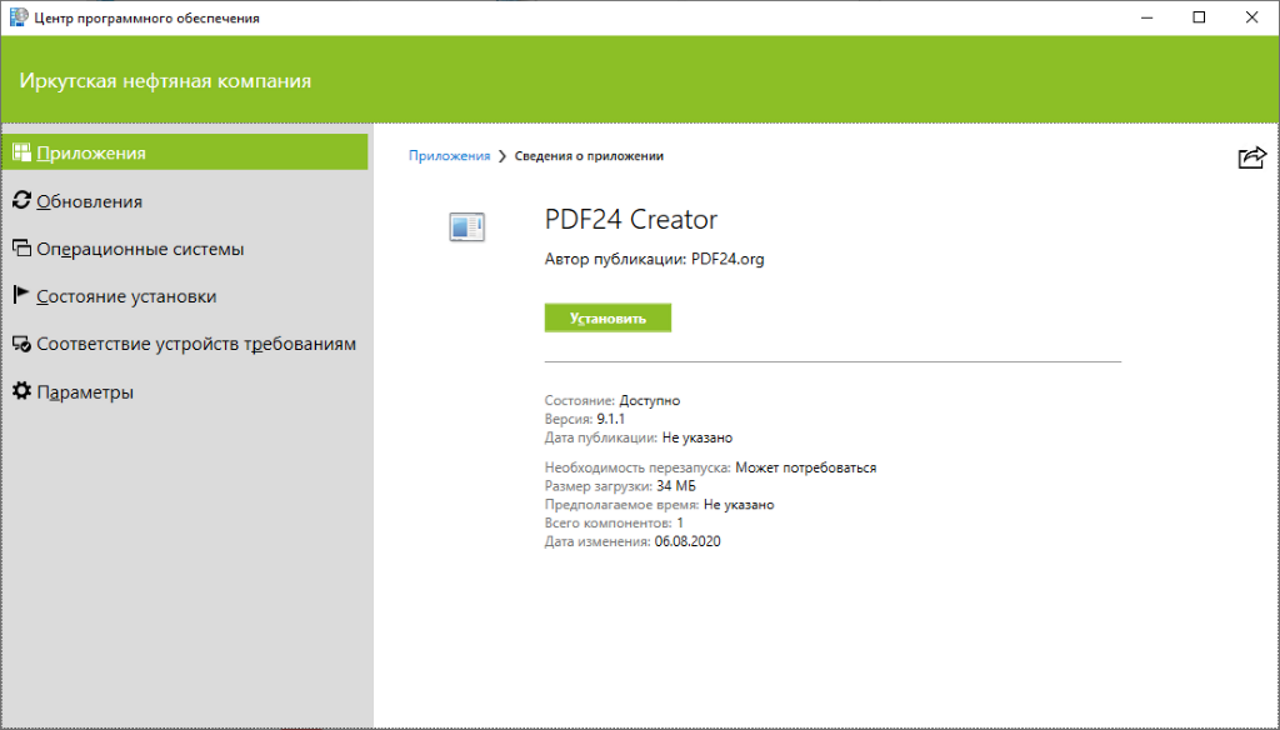Image resolution: width=1280 pixels, height=730 pixels.
Task: Click the restart value Может потребоваться
Action: pos(806,467)
